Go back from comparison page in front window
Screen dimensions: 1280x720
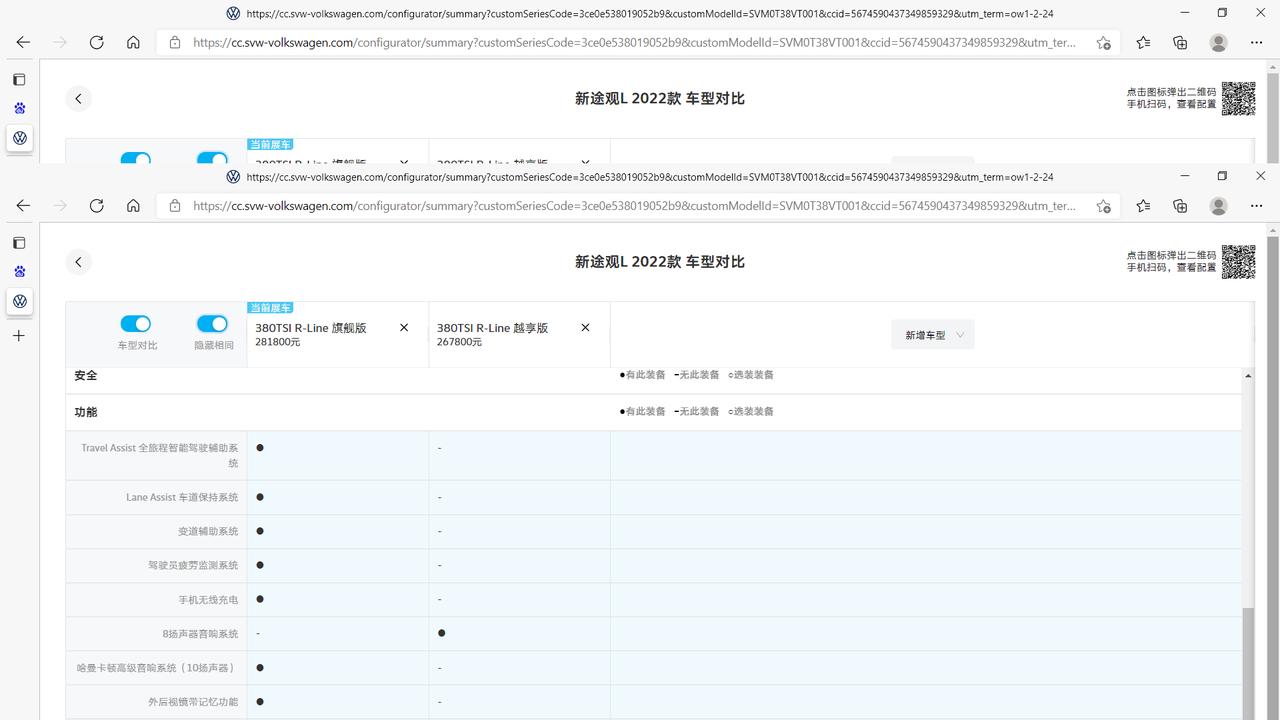tap(78, 262)
